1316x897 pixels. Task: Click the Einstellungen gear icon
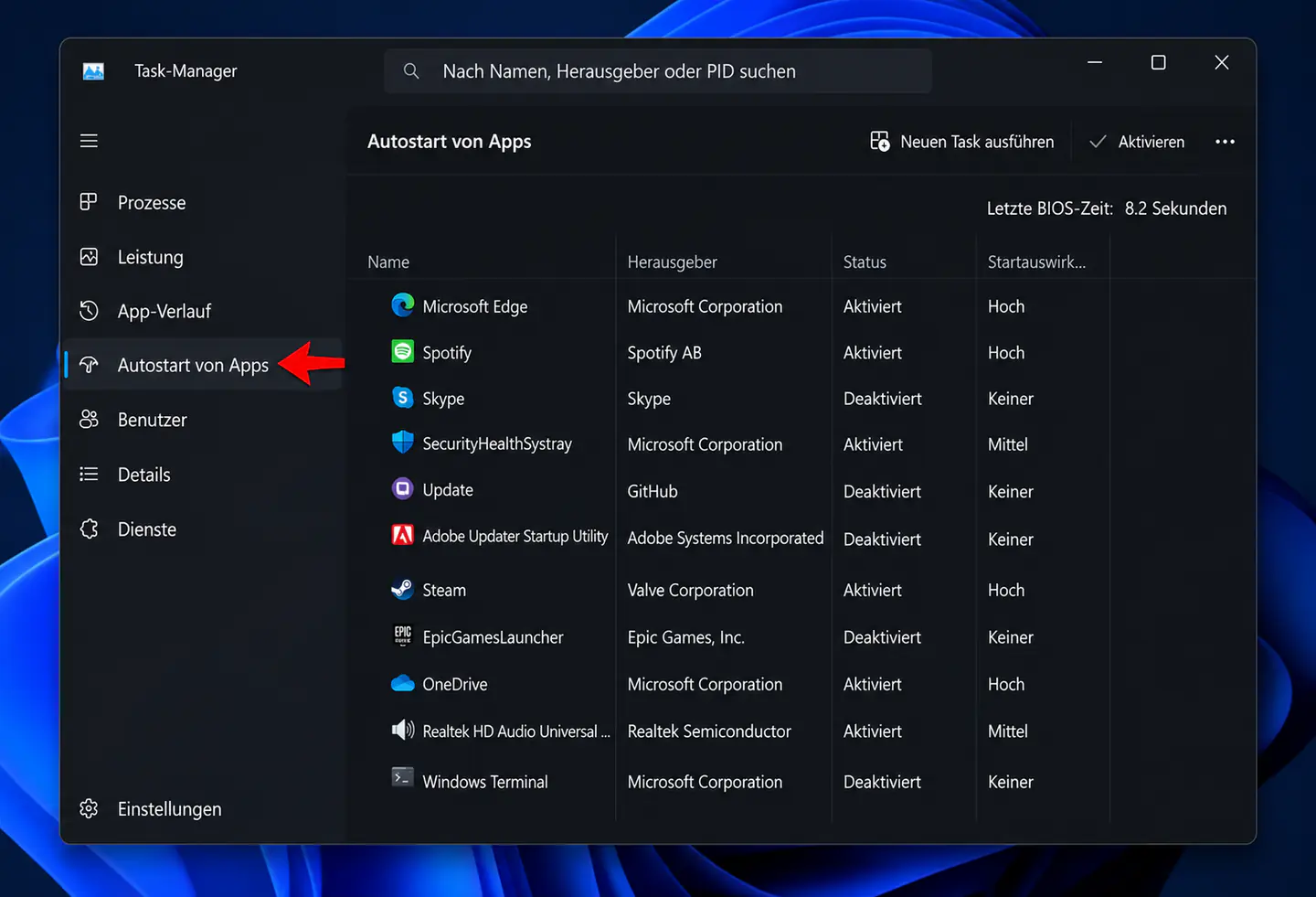pyautogui.click(x=89, y=808)
